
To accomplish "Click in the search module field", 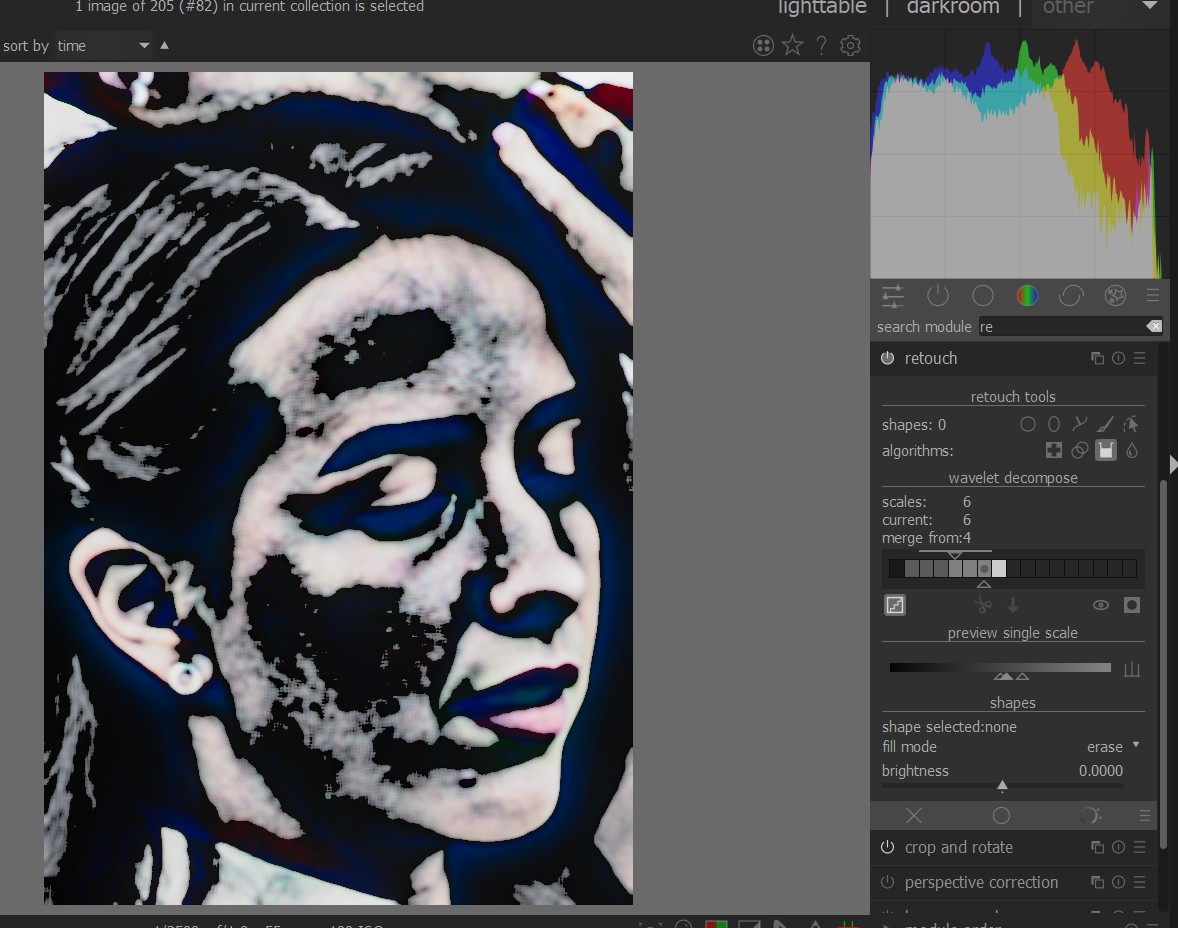I will coord(1061,326).
